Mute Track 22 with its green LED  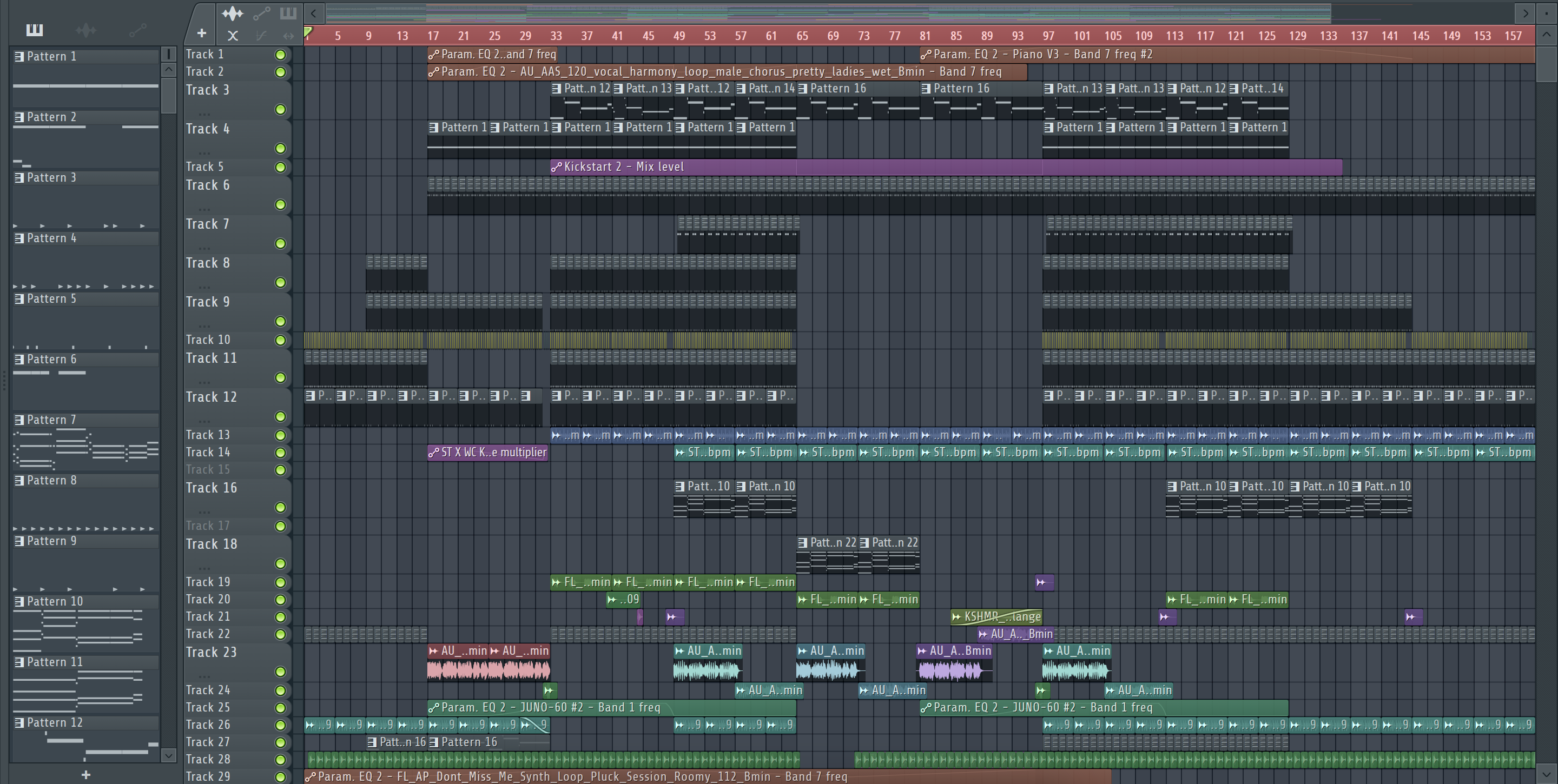pyautogui.click(x=280, y=635)
